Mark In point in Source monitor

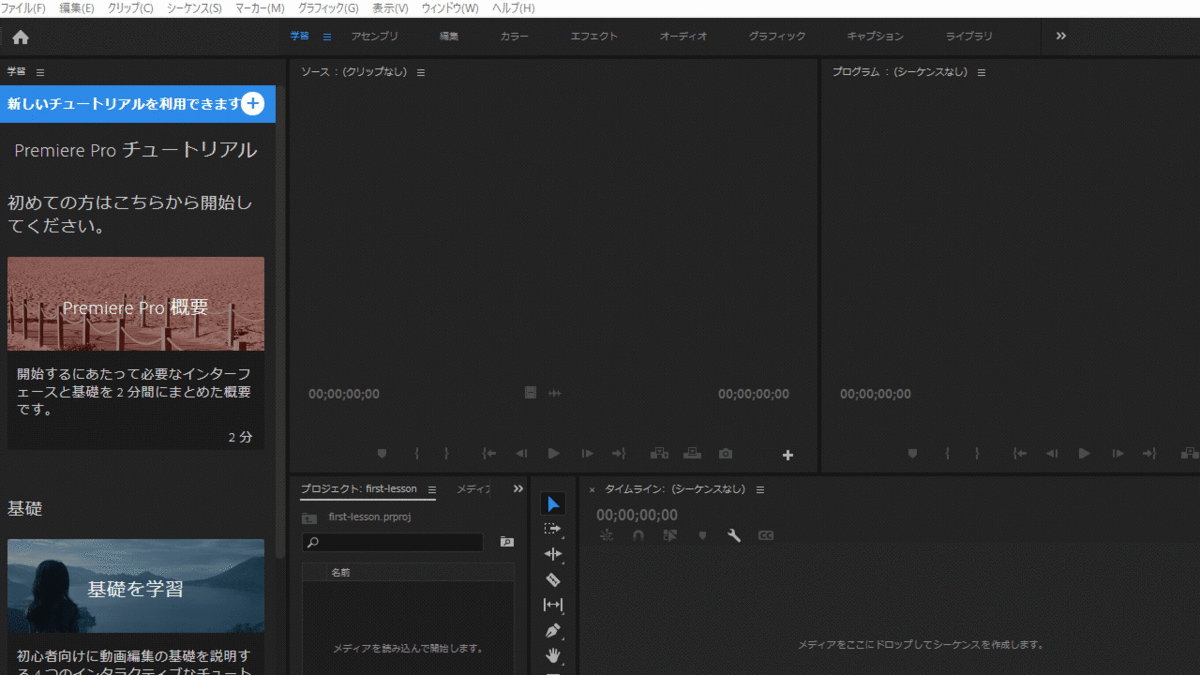pyautogui.click(x=417, y=454)
